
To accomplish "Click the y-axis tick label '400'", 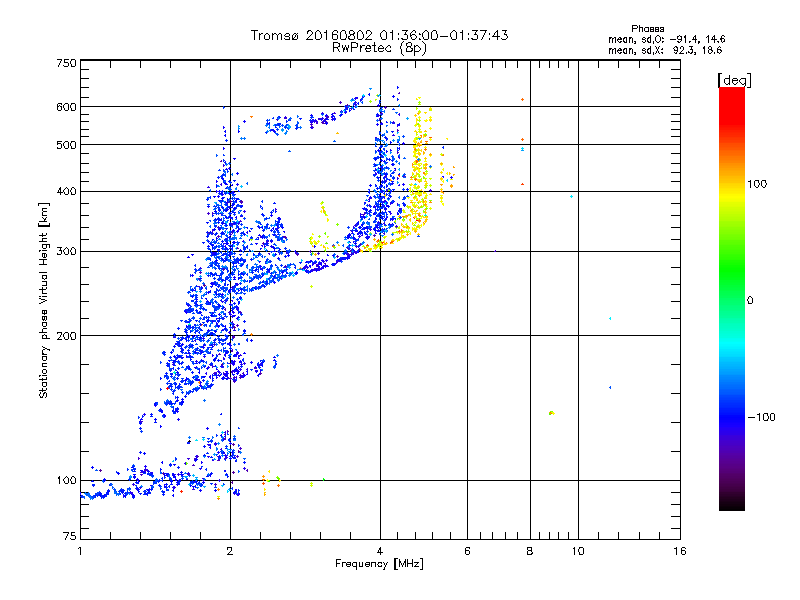I will coord(66,192).
